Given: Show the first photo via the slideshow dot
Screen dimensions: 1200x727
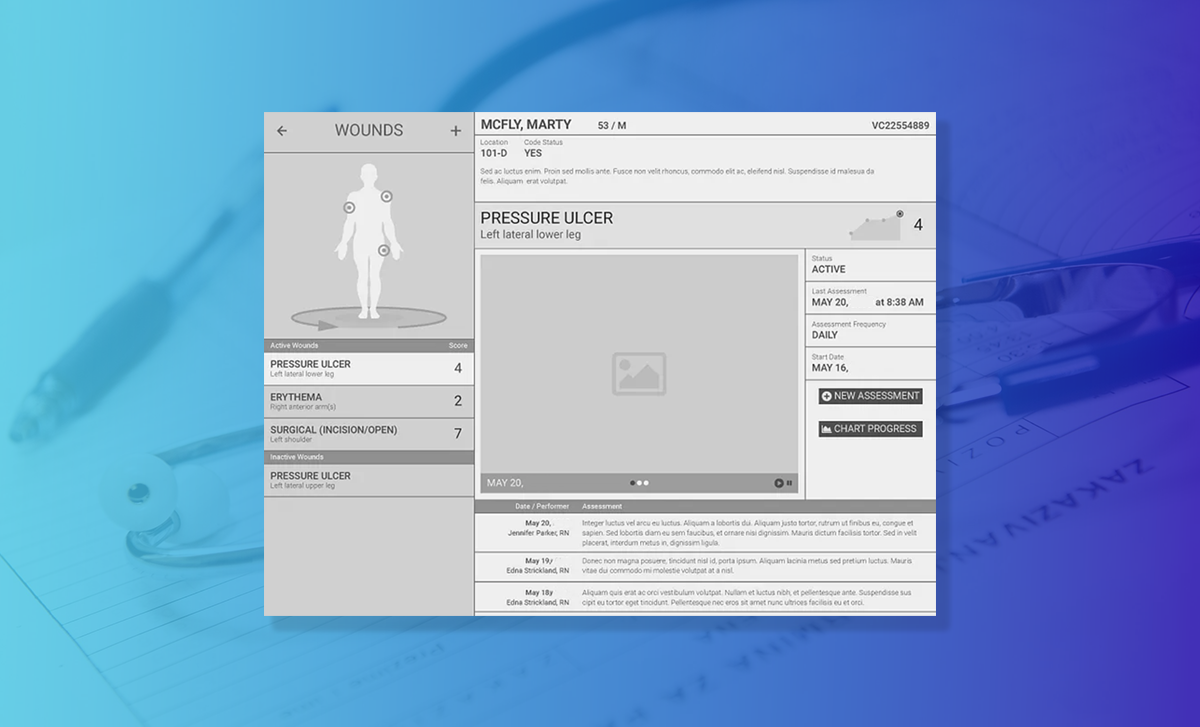Looking at the screenshot, I should pos(632,483).
